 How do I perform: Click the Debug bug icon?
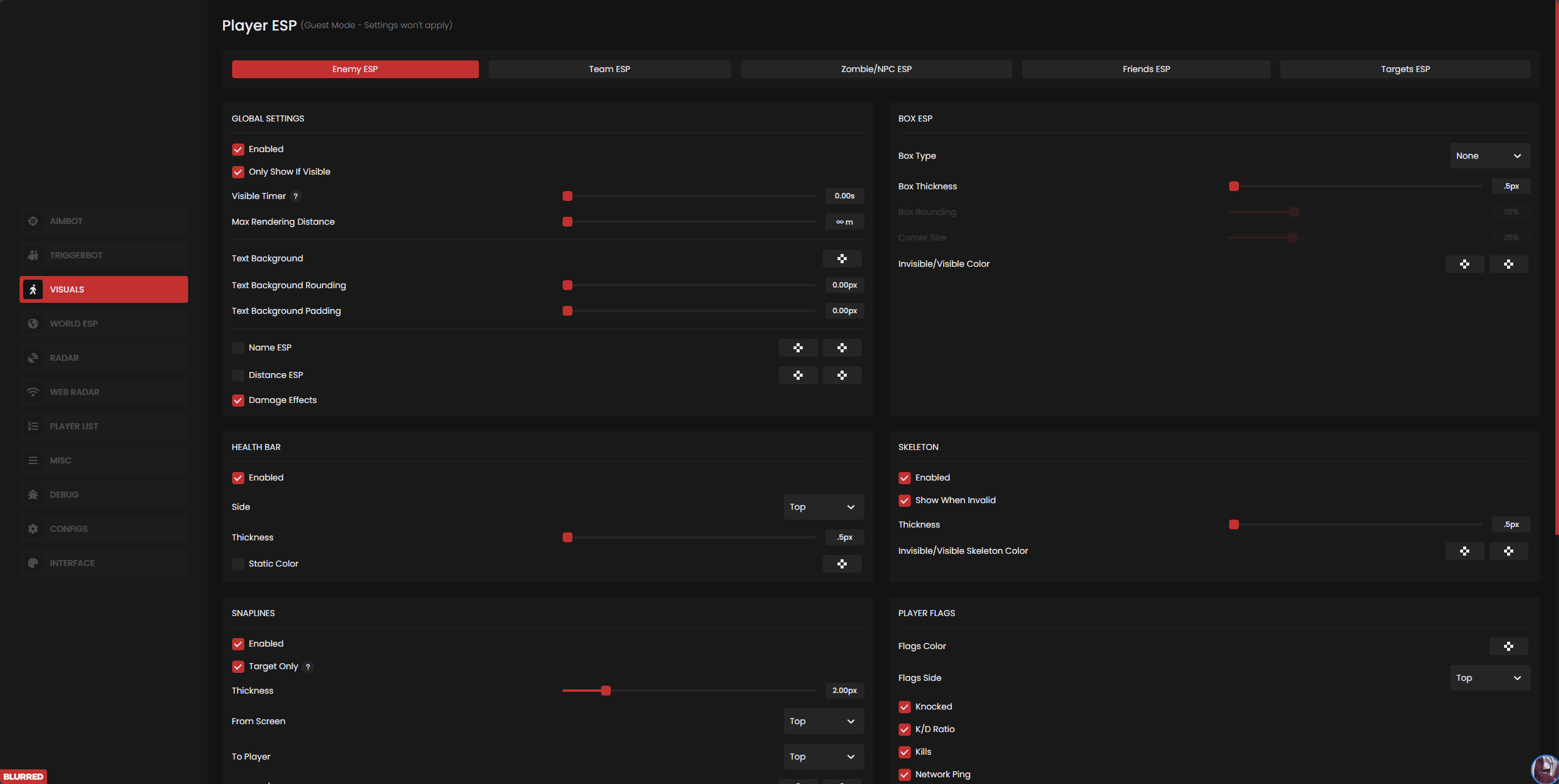[x=33, y=495]
